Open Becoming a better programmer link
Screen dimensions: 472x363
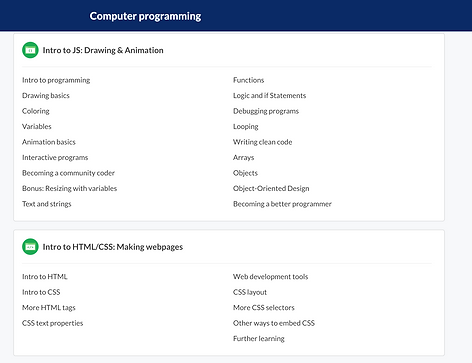(x=282, y=204)
